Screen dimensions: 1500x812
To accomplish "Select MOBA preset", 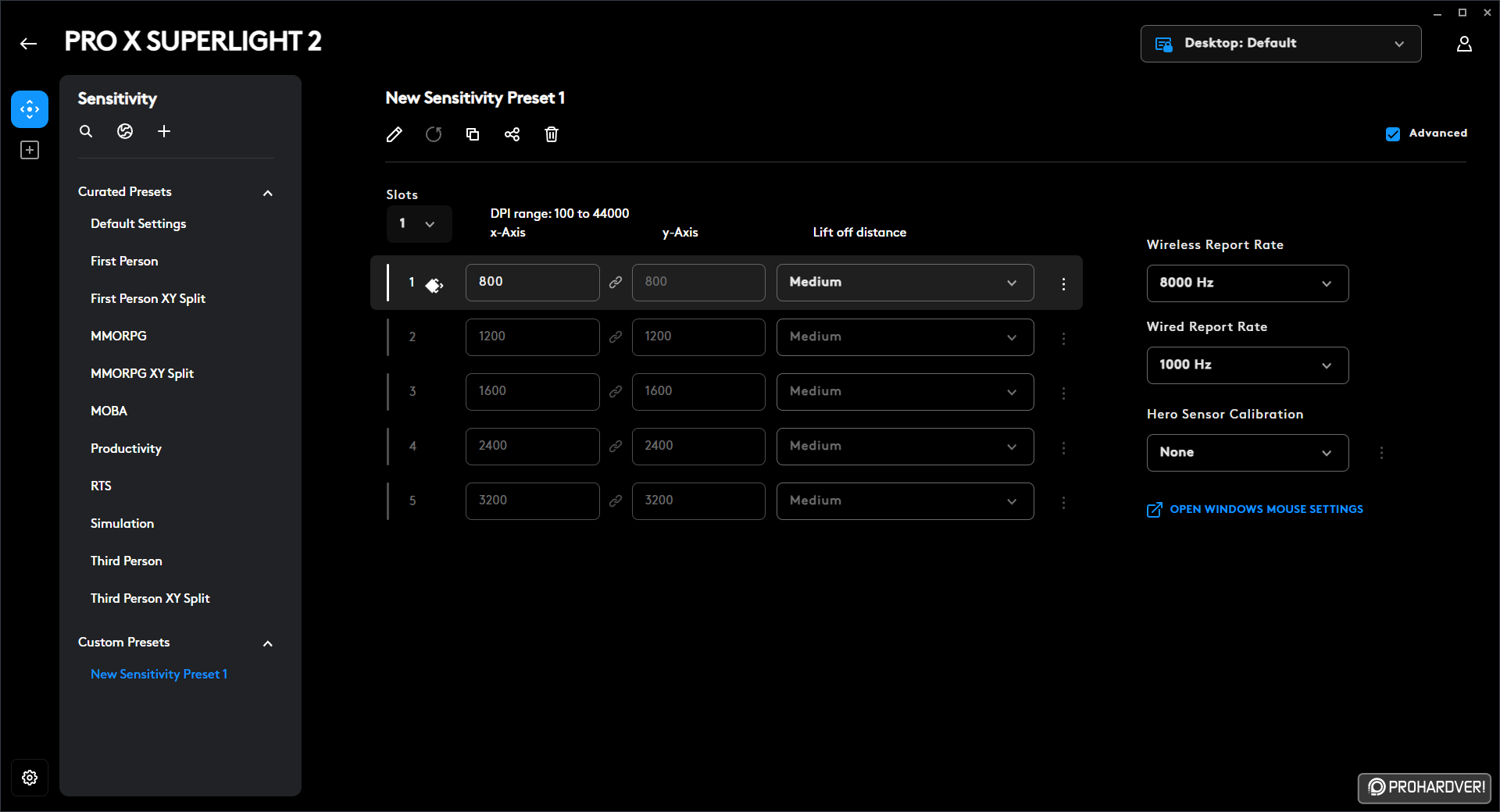I will coord(109,411).
